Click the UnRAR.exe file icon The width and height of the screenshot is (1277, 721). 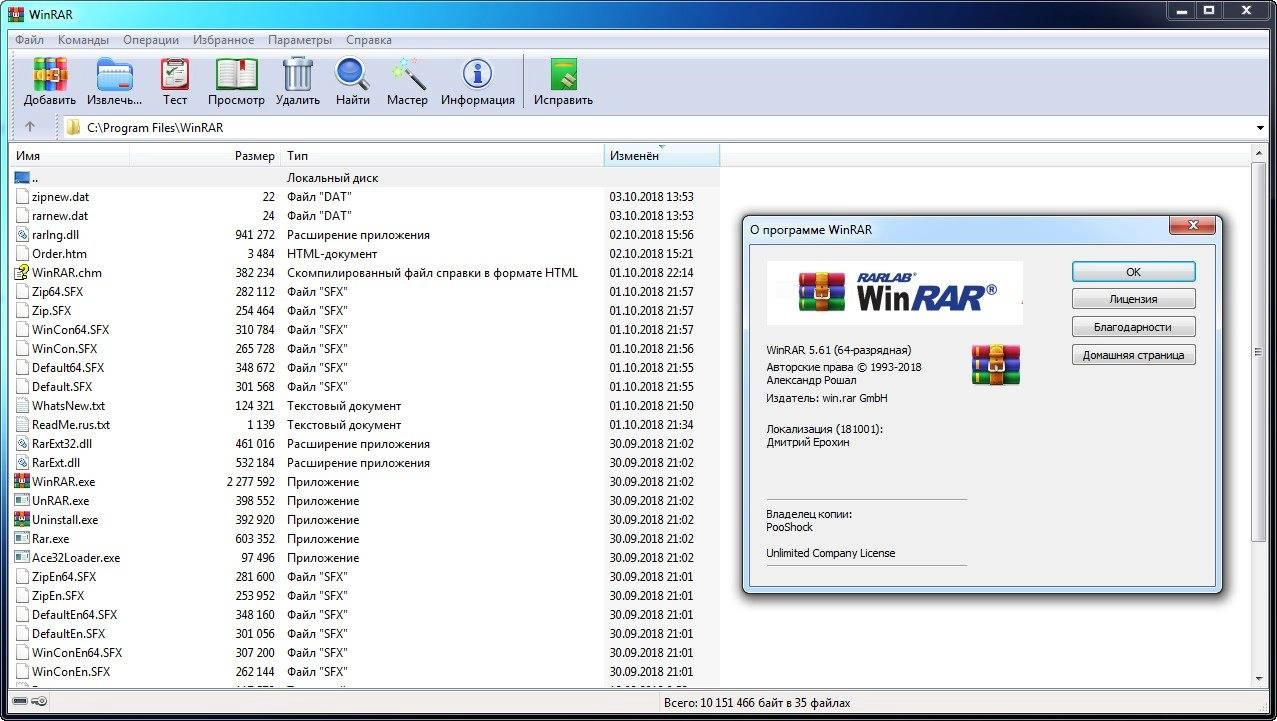(x=22, y=501)
